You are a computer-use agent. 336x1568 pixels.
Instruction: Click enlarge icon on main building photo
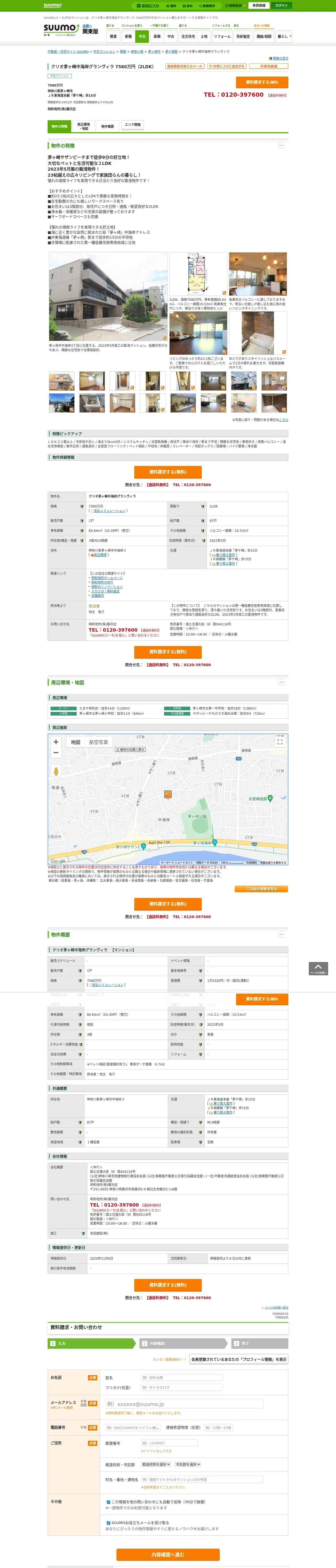[164, 338]
